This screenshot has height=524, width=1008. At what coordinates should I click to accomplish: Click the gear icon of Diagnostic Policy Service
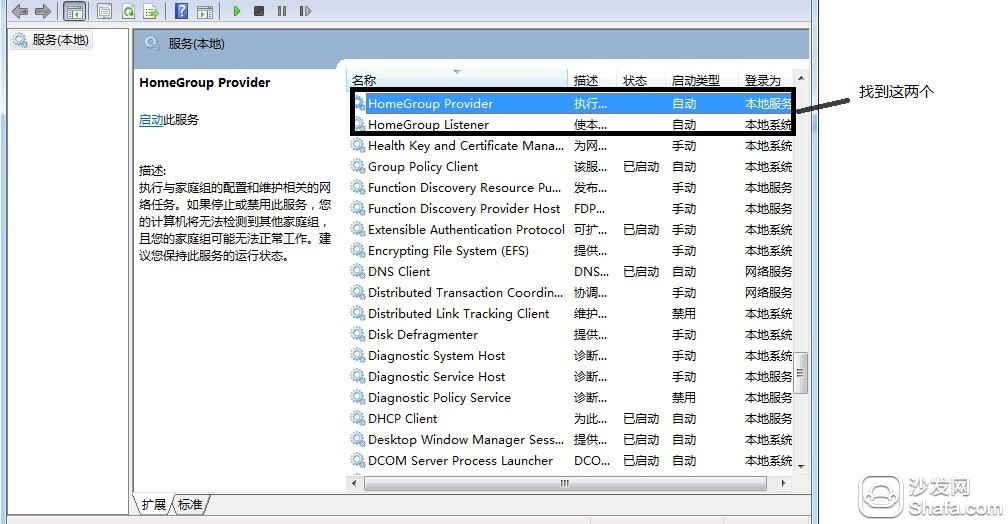click(358, 397)
